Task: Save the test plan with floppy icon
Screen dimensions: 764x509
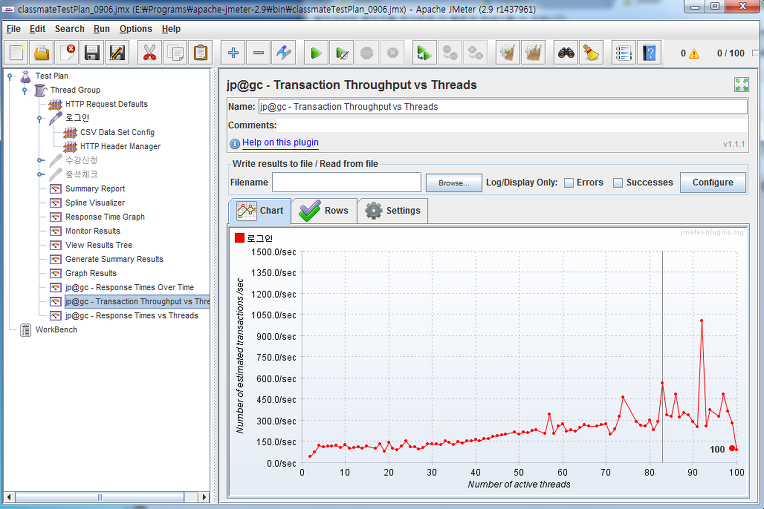Action: pyautogui.click(x=92, y=53)
